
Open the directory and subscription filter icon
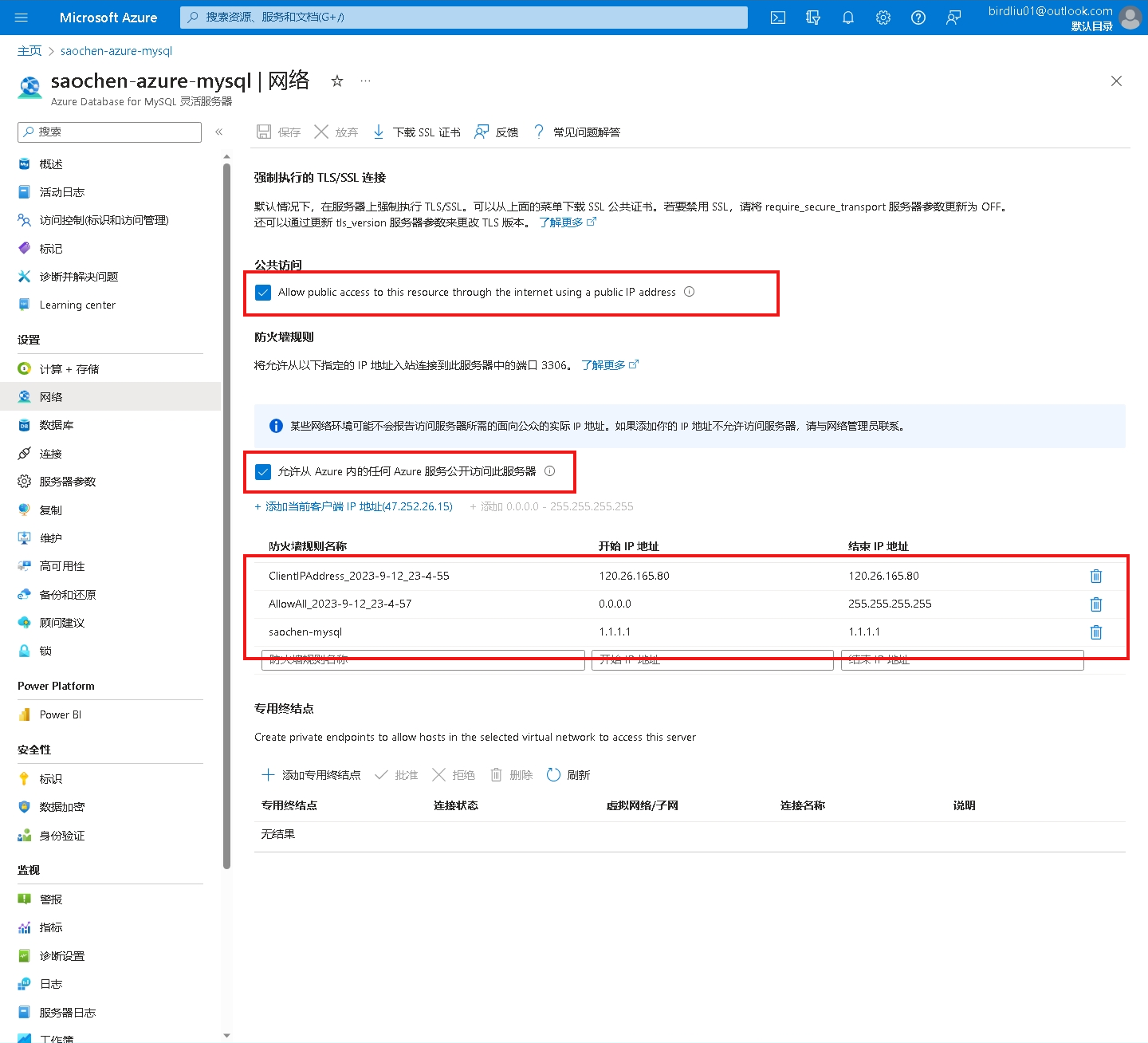click(x=813, y=18)
